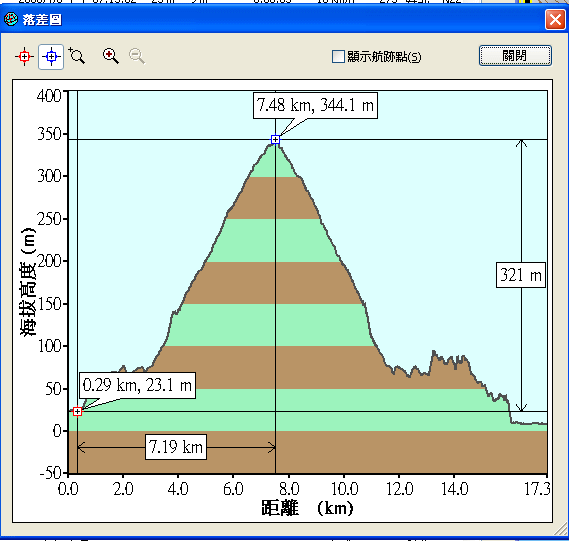Click the 400 tick label on elevation axis
This screenshot has width=569, height=541.
point(49,96)
